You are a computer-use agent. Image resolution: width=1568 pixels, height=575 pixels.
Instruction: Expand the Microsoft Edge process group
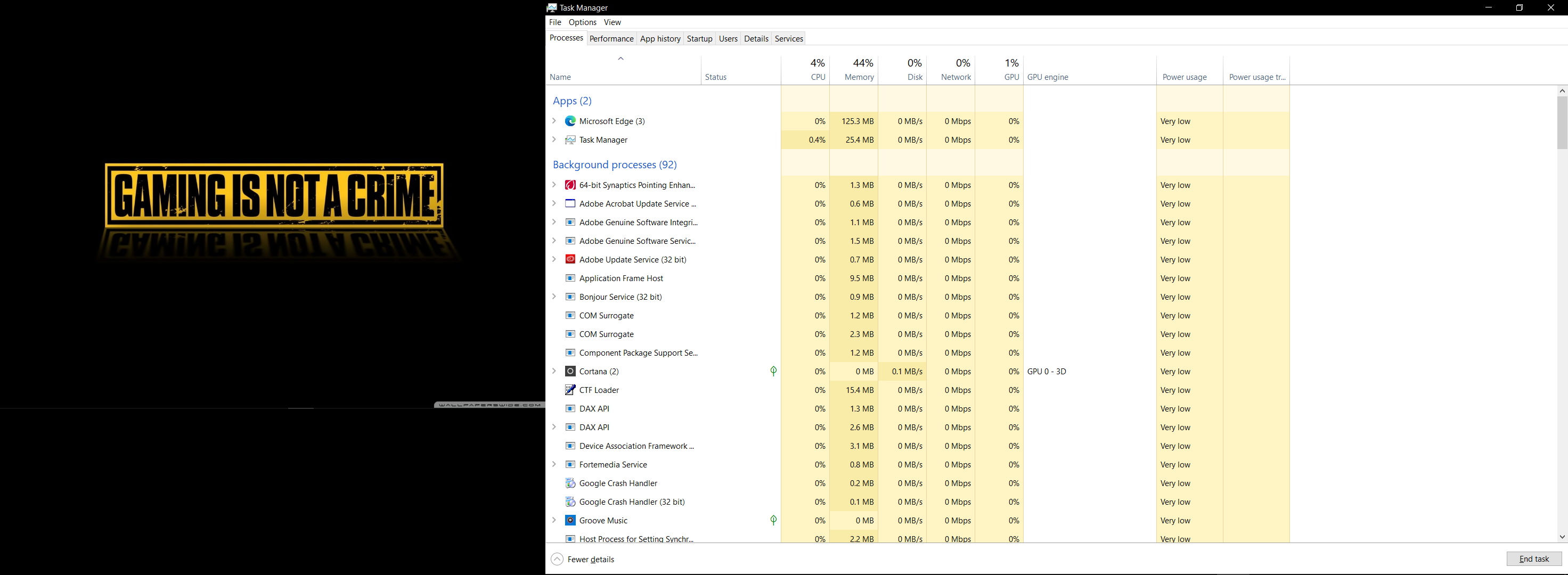point(554,121)
